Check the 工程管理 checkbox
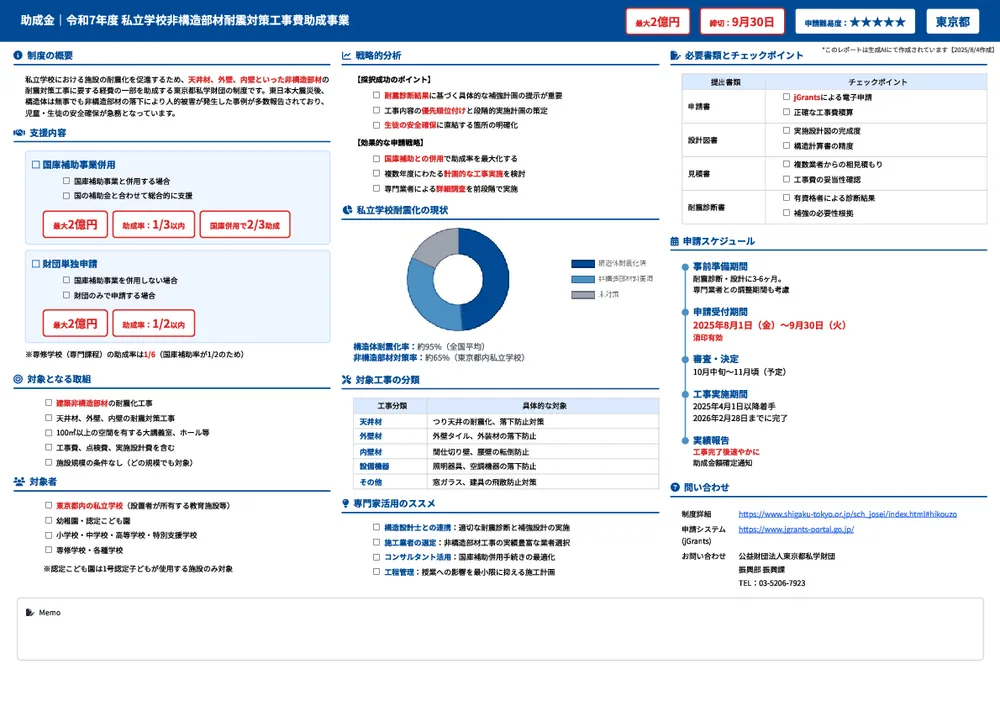 point(376,572)
